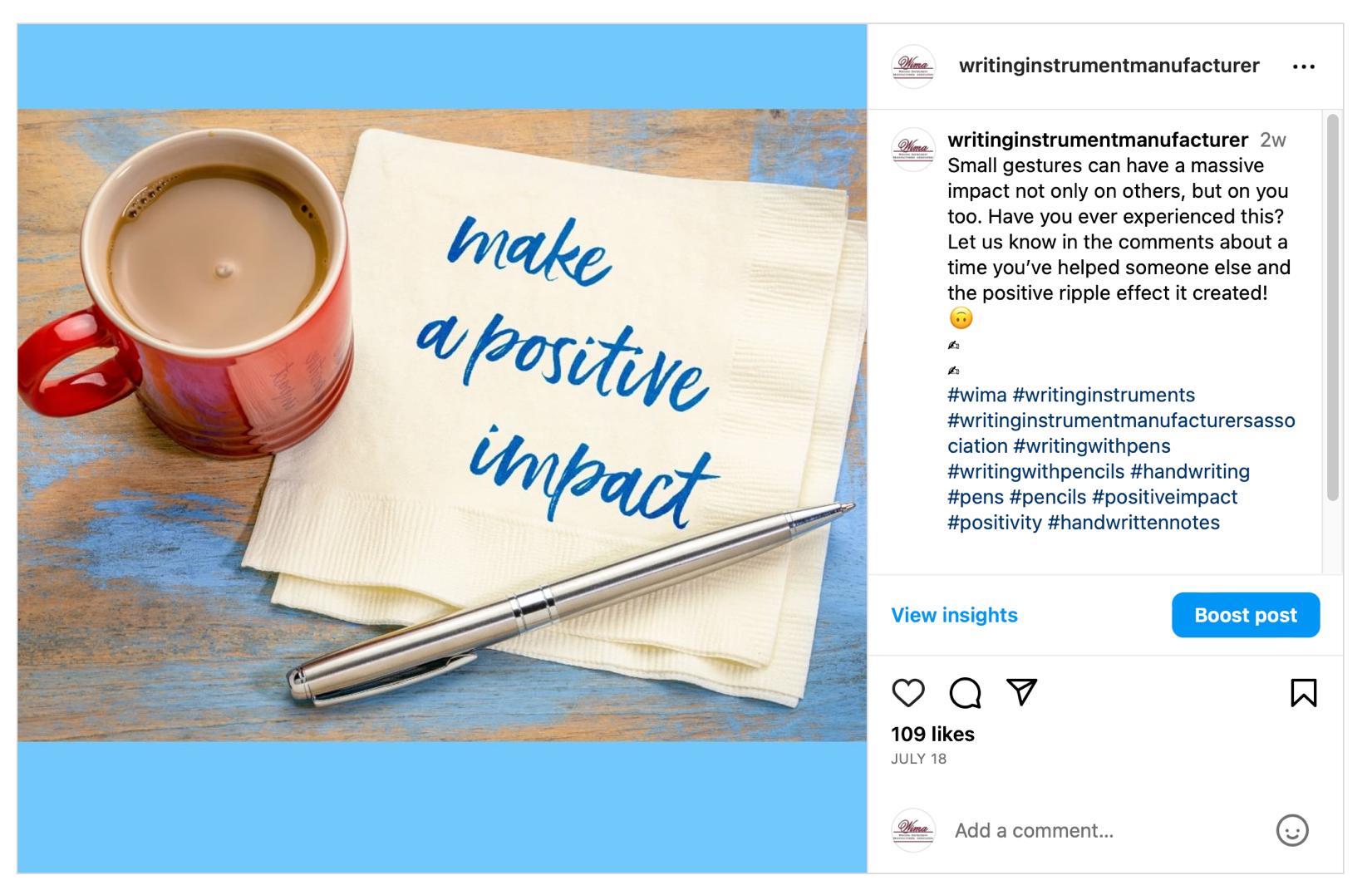1372x880 pixels.
Task: Open emoji picker in comment box
Action: click(1292, 830)
